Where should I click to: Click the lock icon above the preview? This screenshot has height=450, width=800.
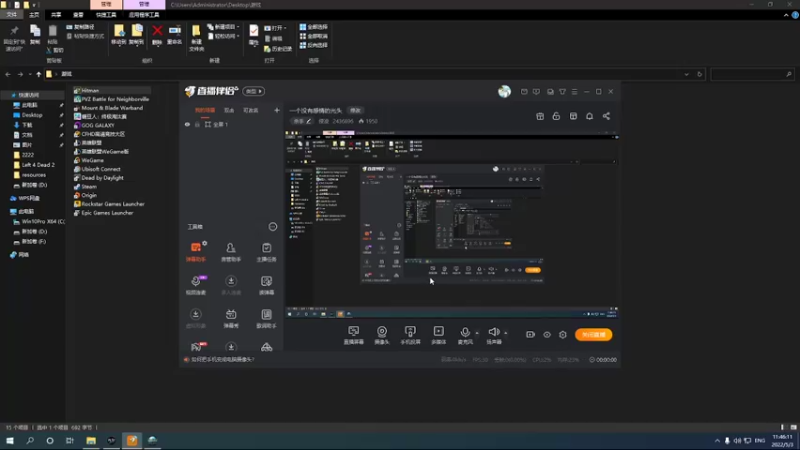pyautogui.click(x=556, y=116)
